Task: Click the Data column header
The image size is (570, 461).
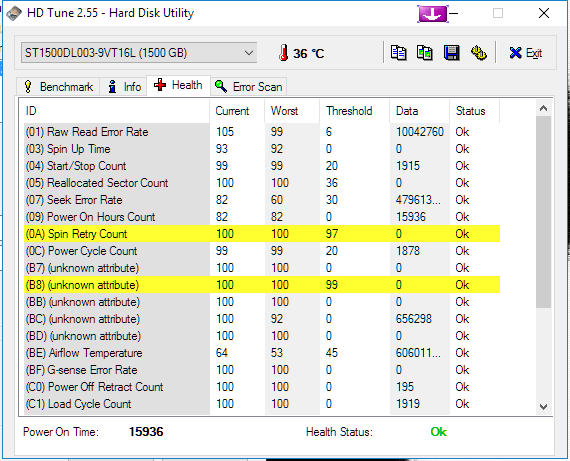Action: [x=420, y=111]
